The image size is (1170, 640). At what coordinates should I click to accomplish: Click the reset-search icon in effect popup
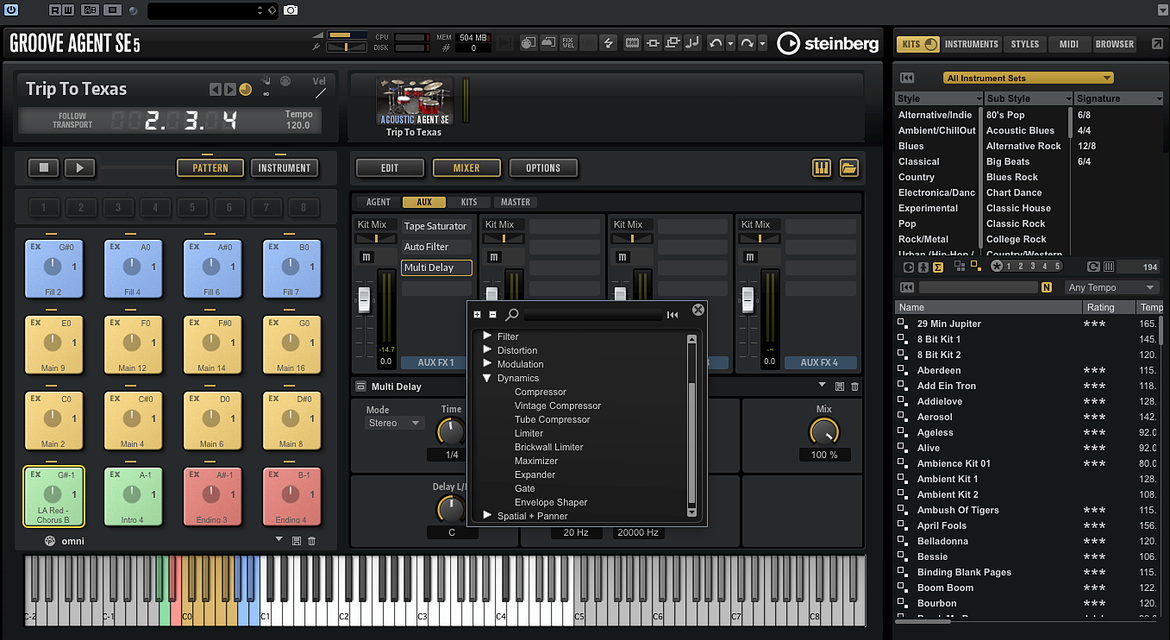point(672,315)
